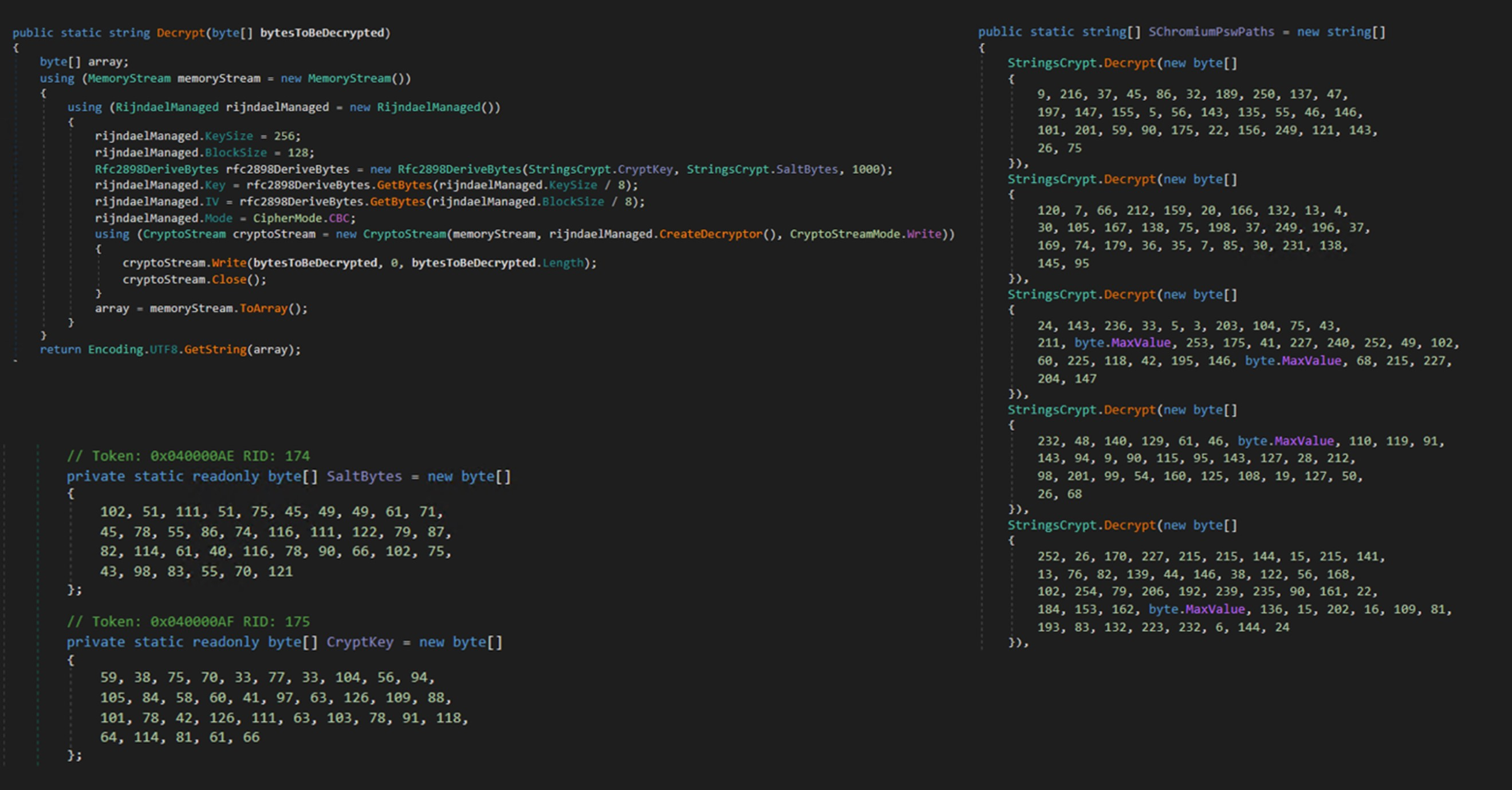Click the RijndaelManaged type in using statement
The image size is (1512, 790).
(166, 107)
